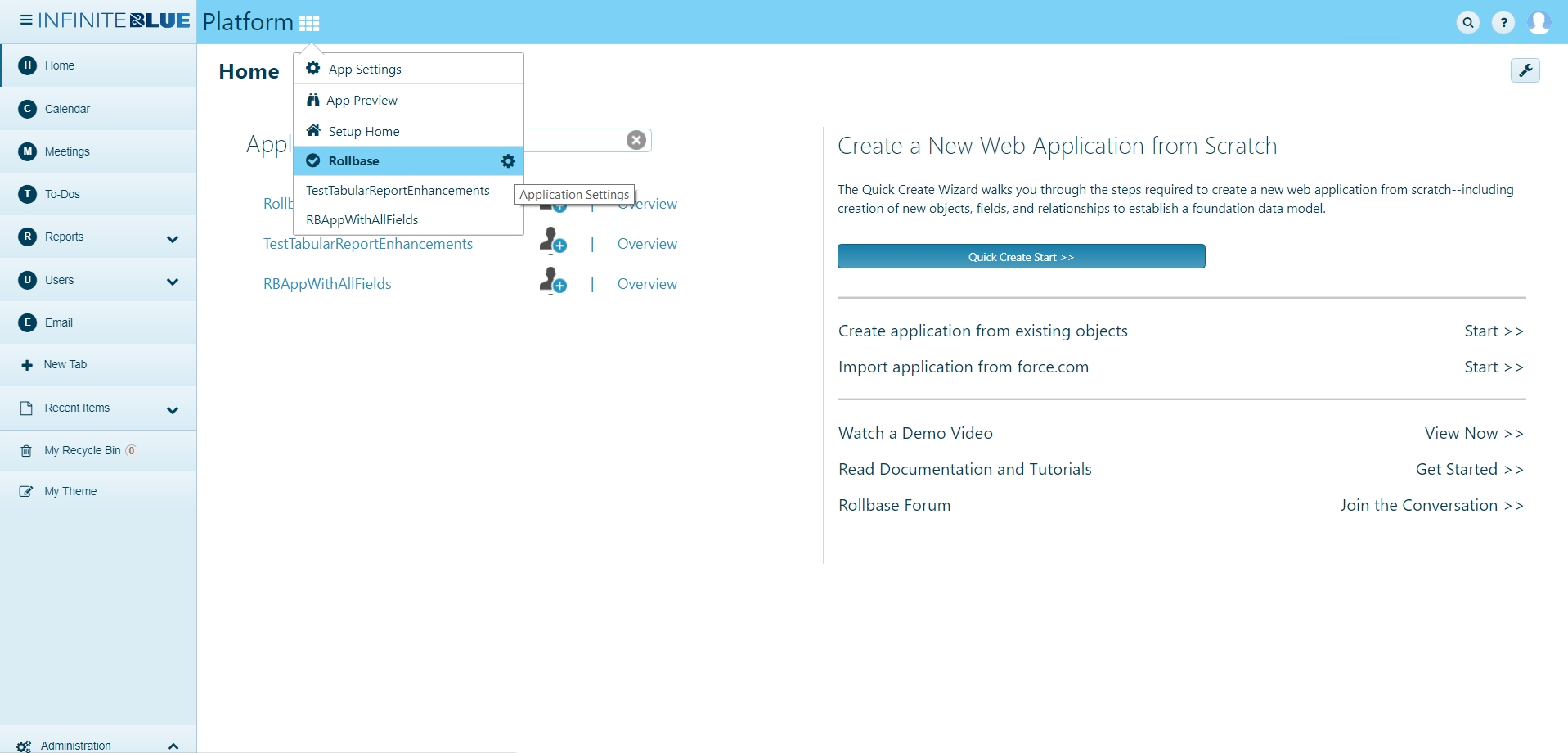Open My Theme settings
The height and width of the screenshot is (753, 1568).
[x=98, y=491]
